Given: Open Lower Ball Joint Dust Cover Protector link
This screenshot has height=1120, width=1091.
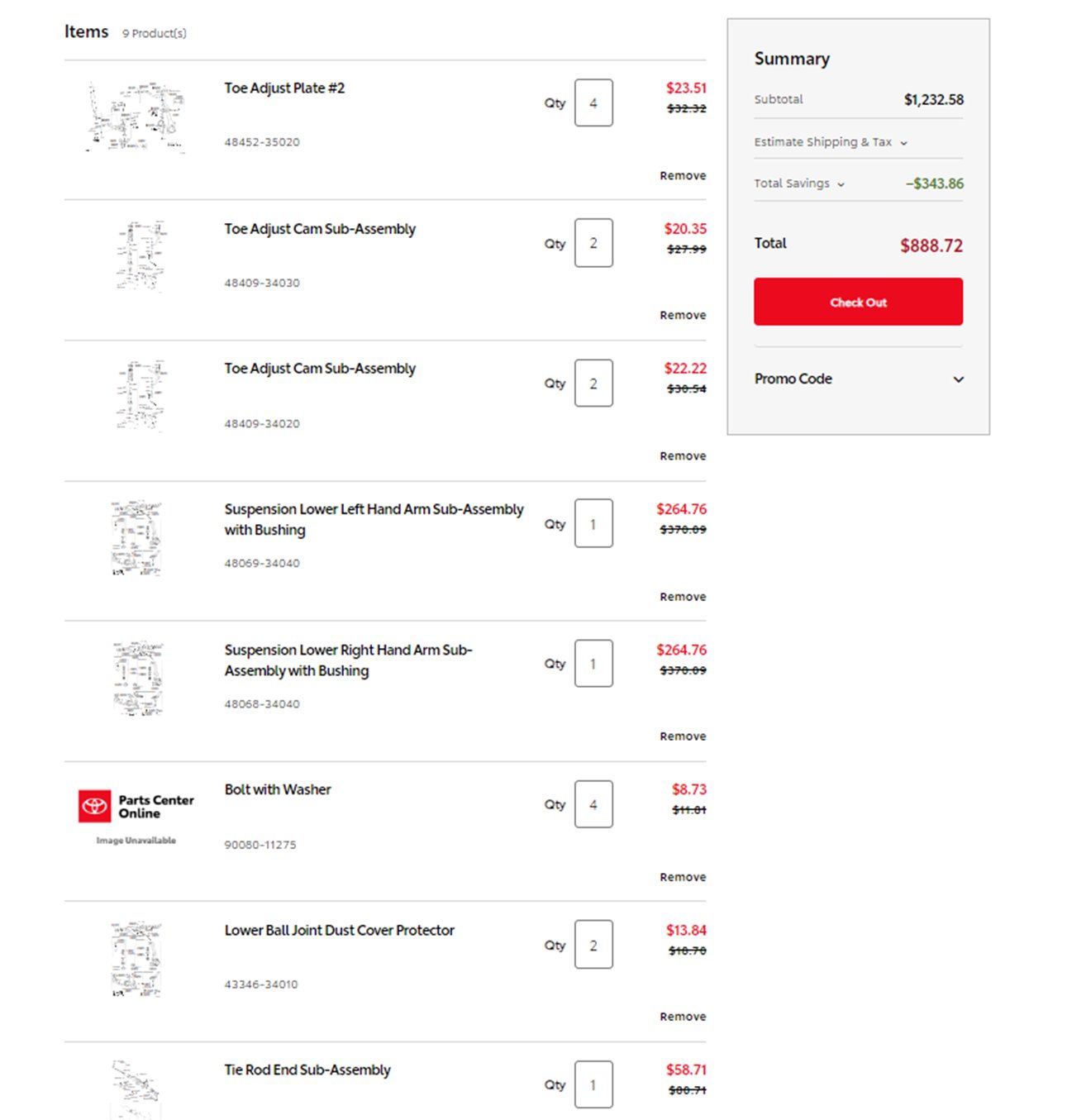Looking at the screenshot, I should point(339,930).
